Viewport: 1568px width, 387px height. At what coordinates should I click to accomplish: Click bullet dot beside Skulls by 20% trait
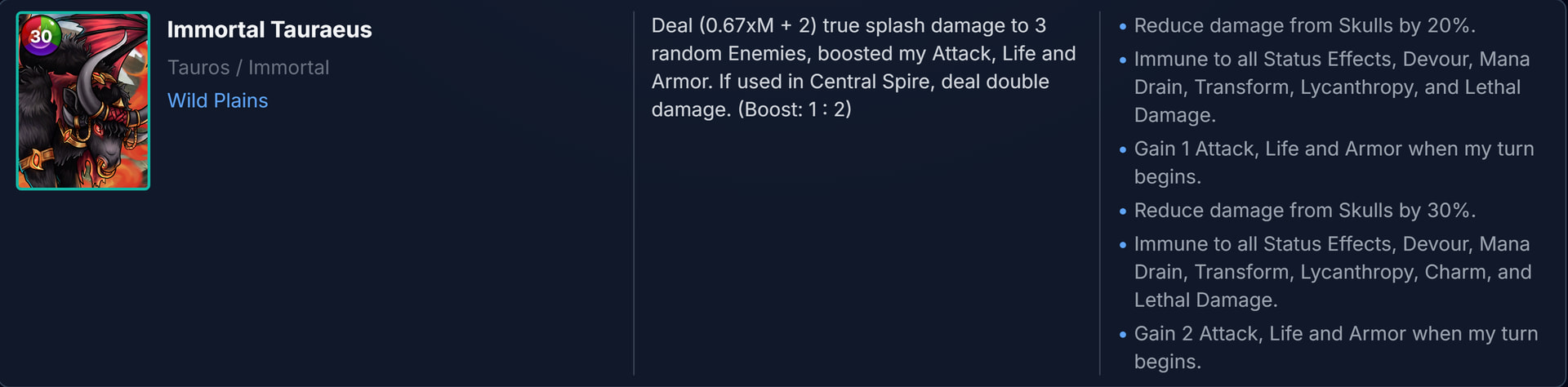[1123, 27]
